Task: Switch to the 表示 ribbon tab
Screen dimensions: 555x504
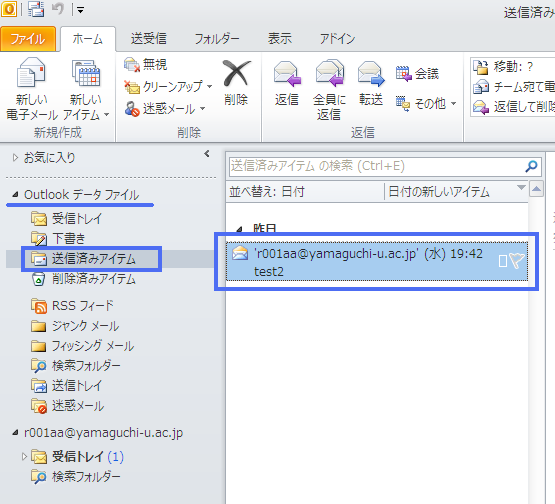Action: click(280, 39)
